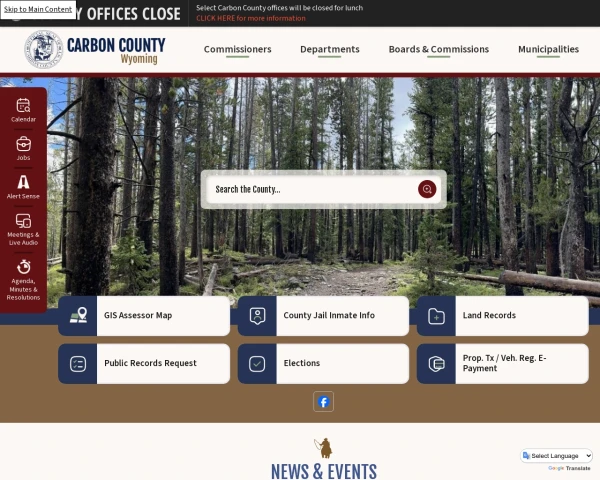The image size is (600, 480).
Task: Open the Alert Sense icon
Action: point(23,182)
